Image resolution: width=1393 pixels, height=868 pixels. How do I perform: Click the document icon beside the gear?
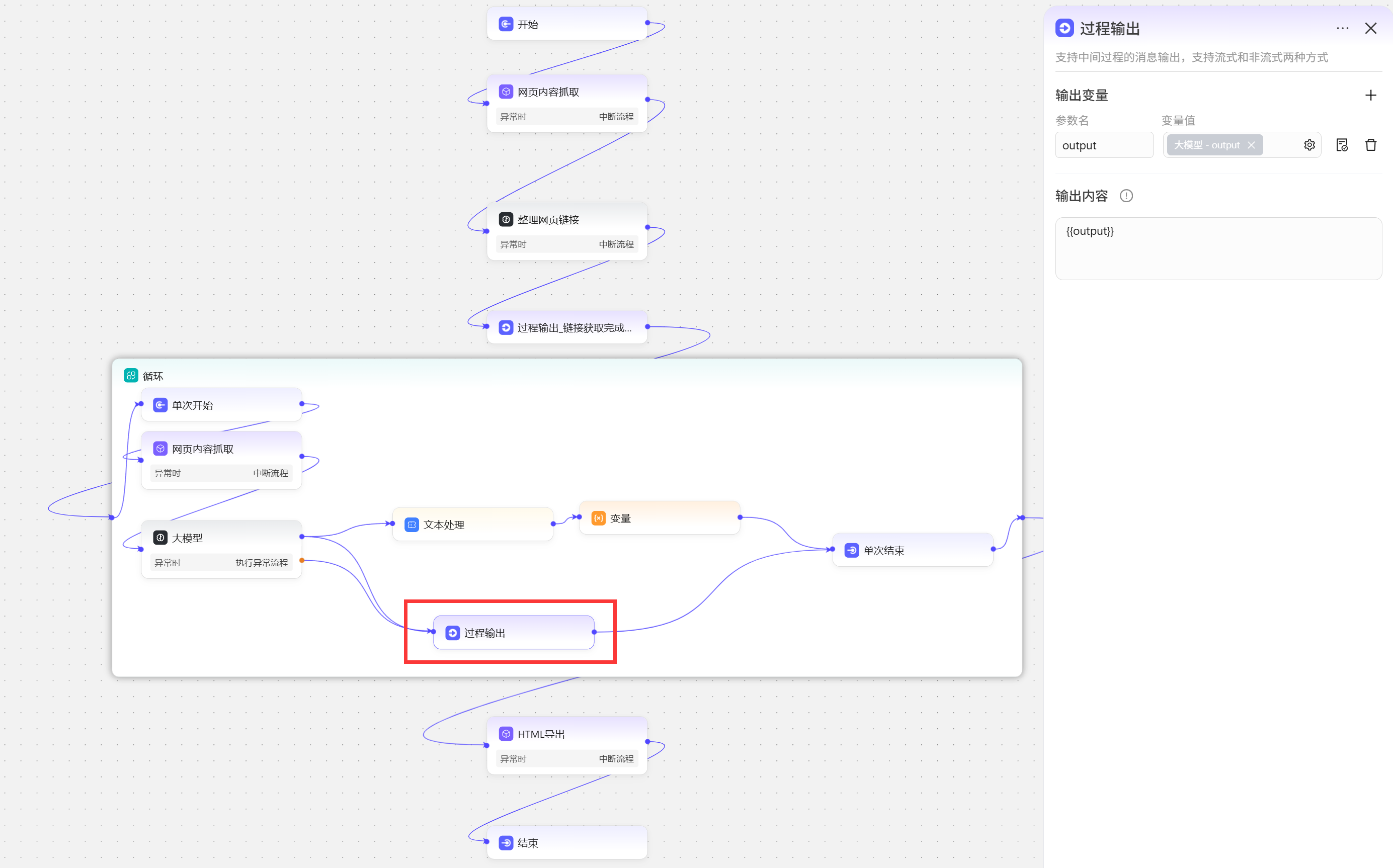point(1341,145)
